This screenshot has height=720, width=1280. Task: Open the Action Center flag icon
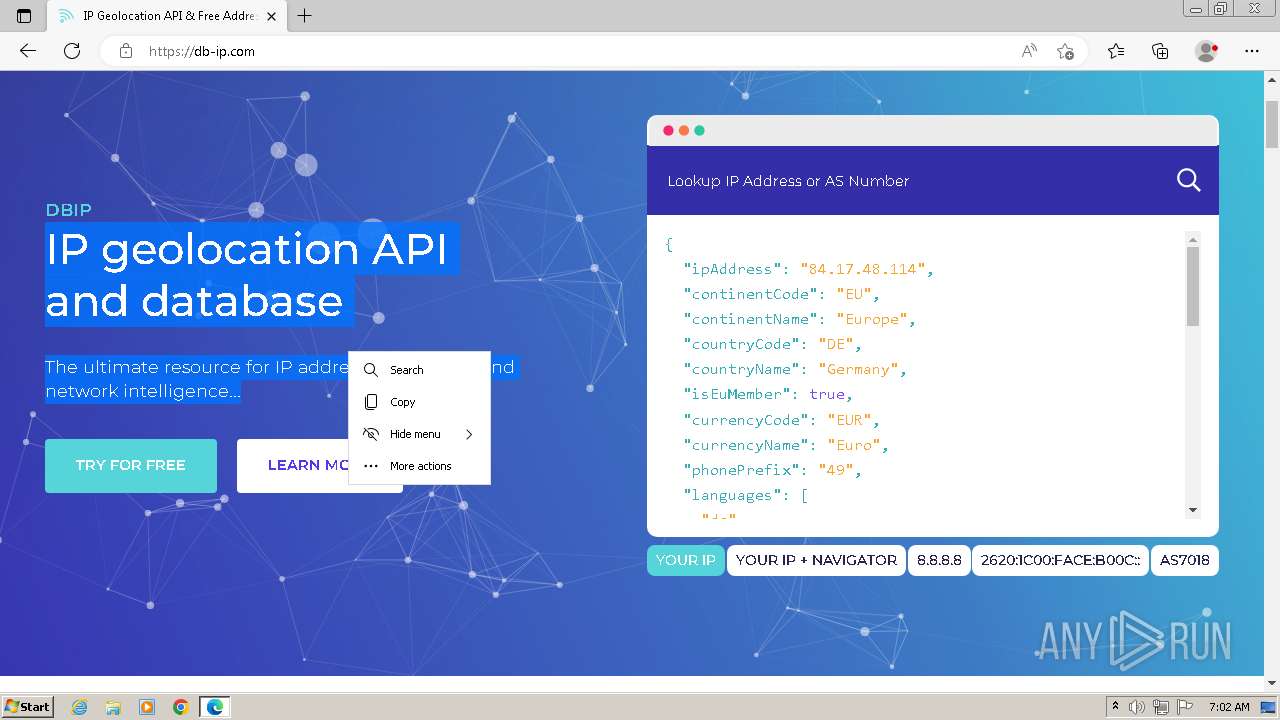pos(1185,707)
